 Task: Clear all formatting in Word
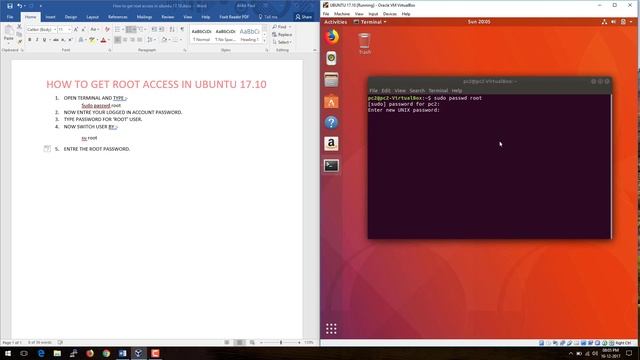pos(107,29)
